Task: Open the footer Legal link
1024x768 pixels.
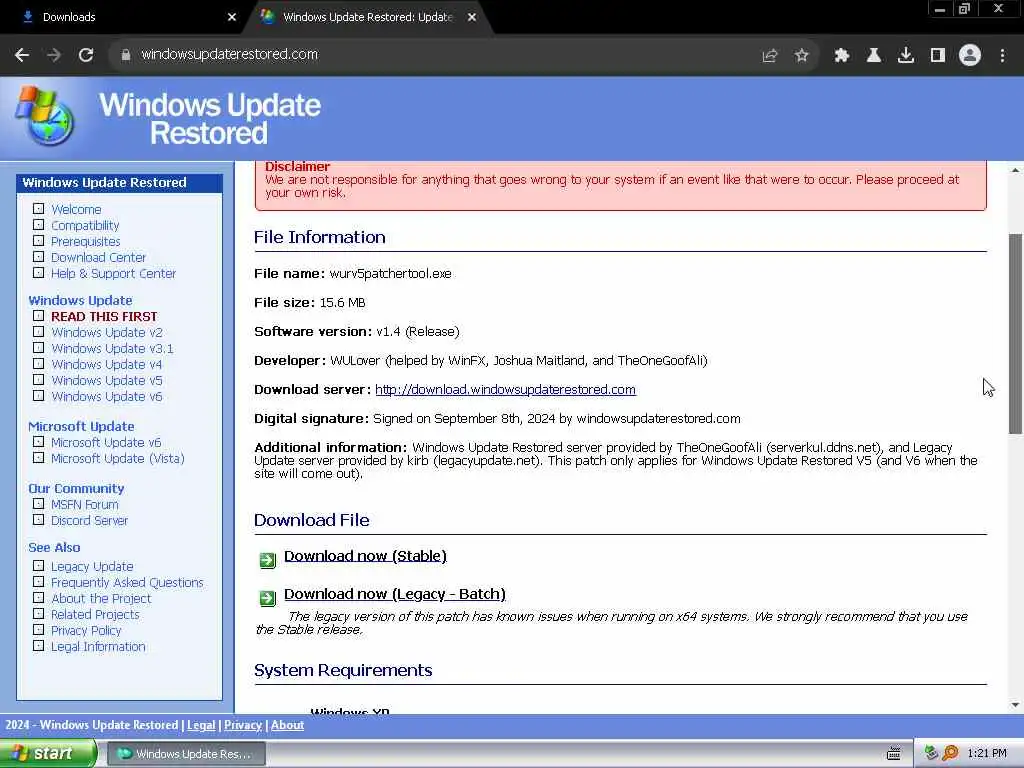Action: click(x=201, y=725)
